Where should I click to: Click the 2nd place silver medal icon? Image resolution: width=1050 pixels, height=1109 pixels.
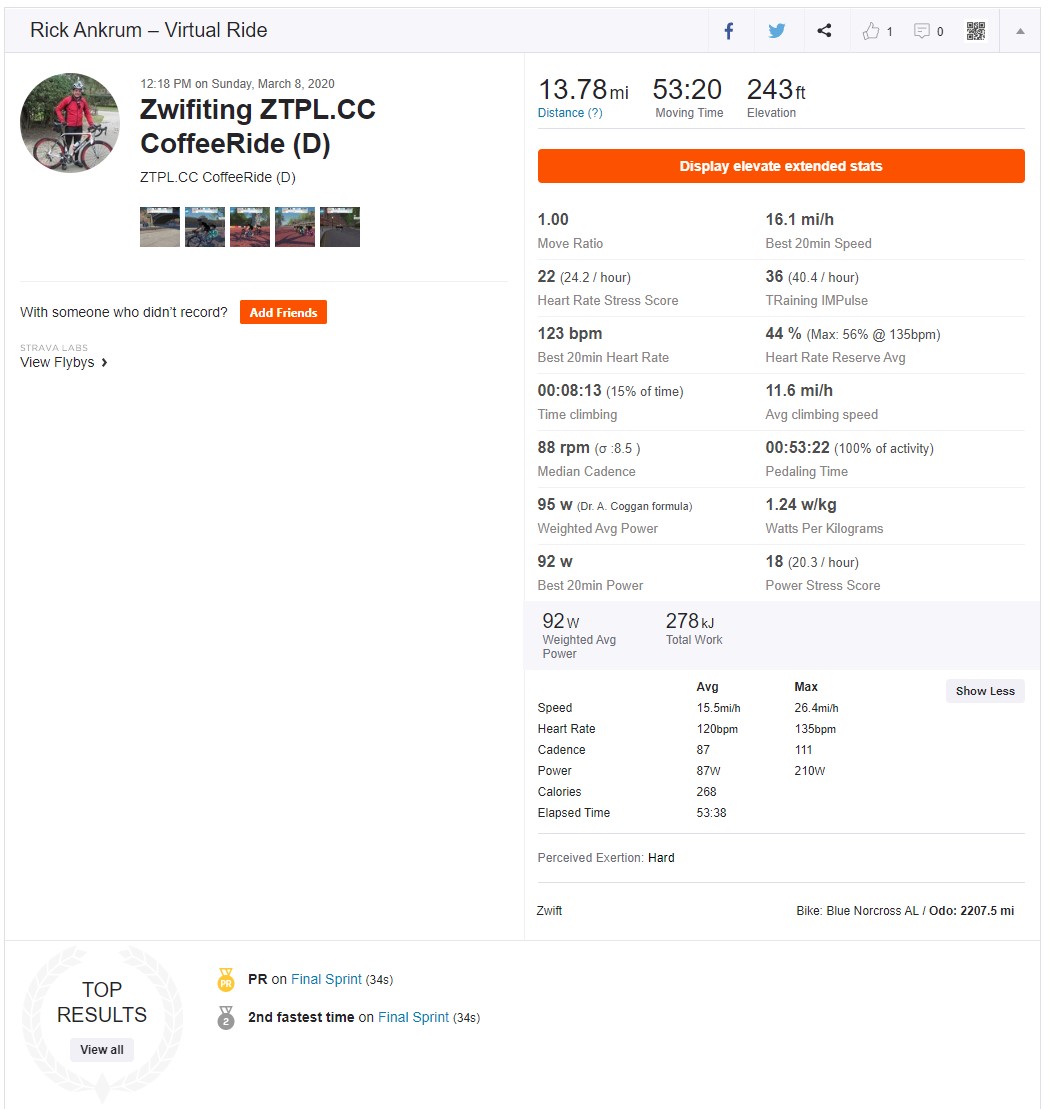[226, 1018]
